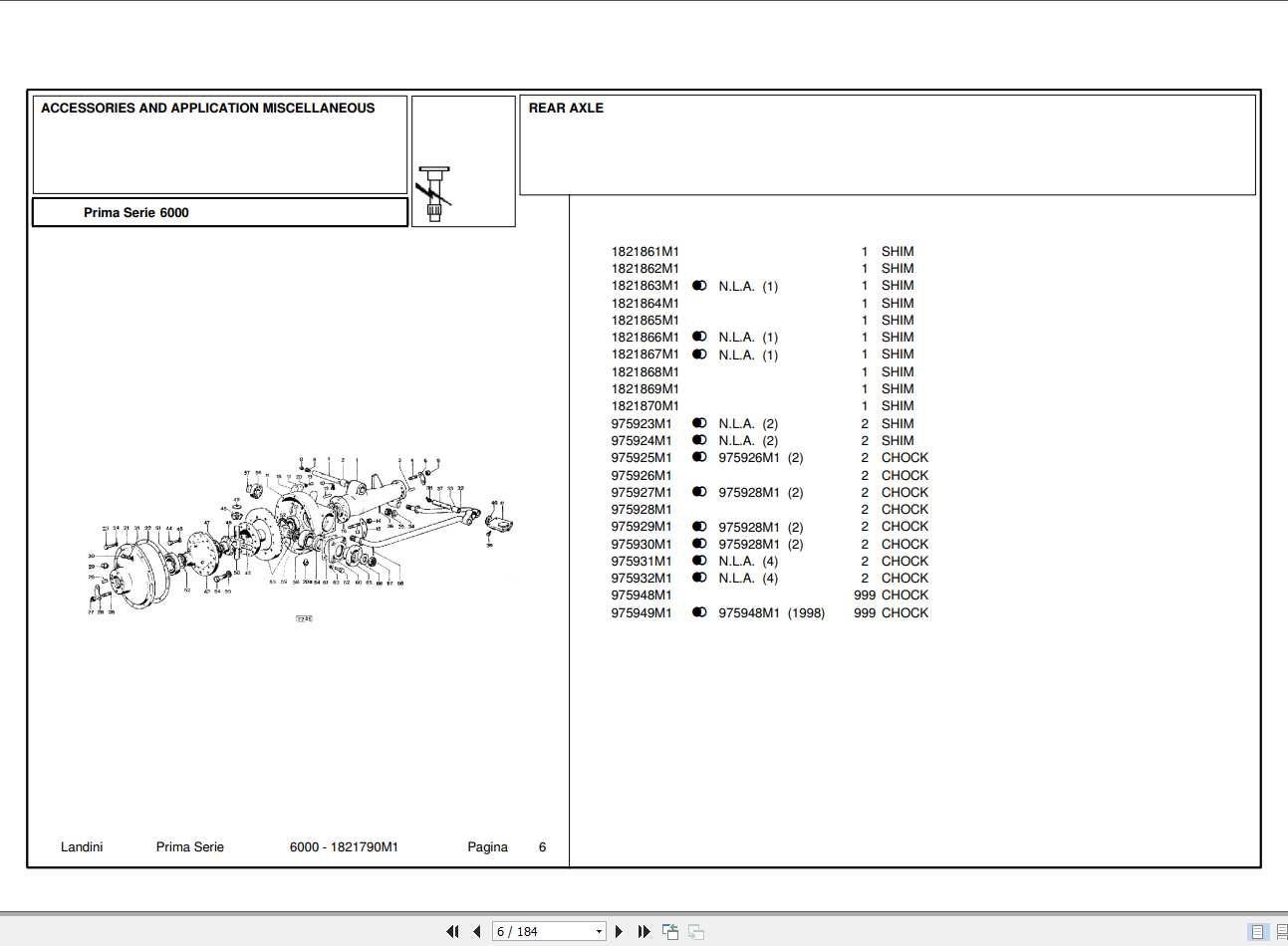Screen dimensions: 1288x946
Task: Go to the next page
Action: (x=620, y=931)
